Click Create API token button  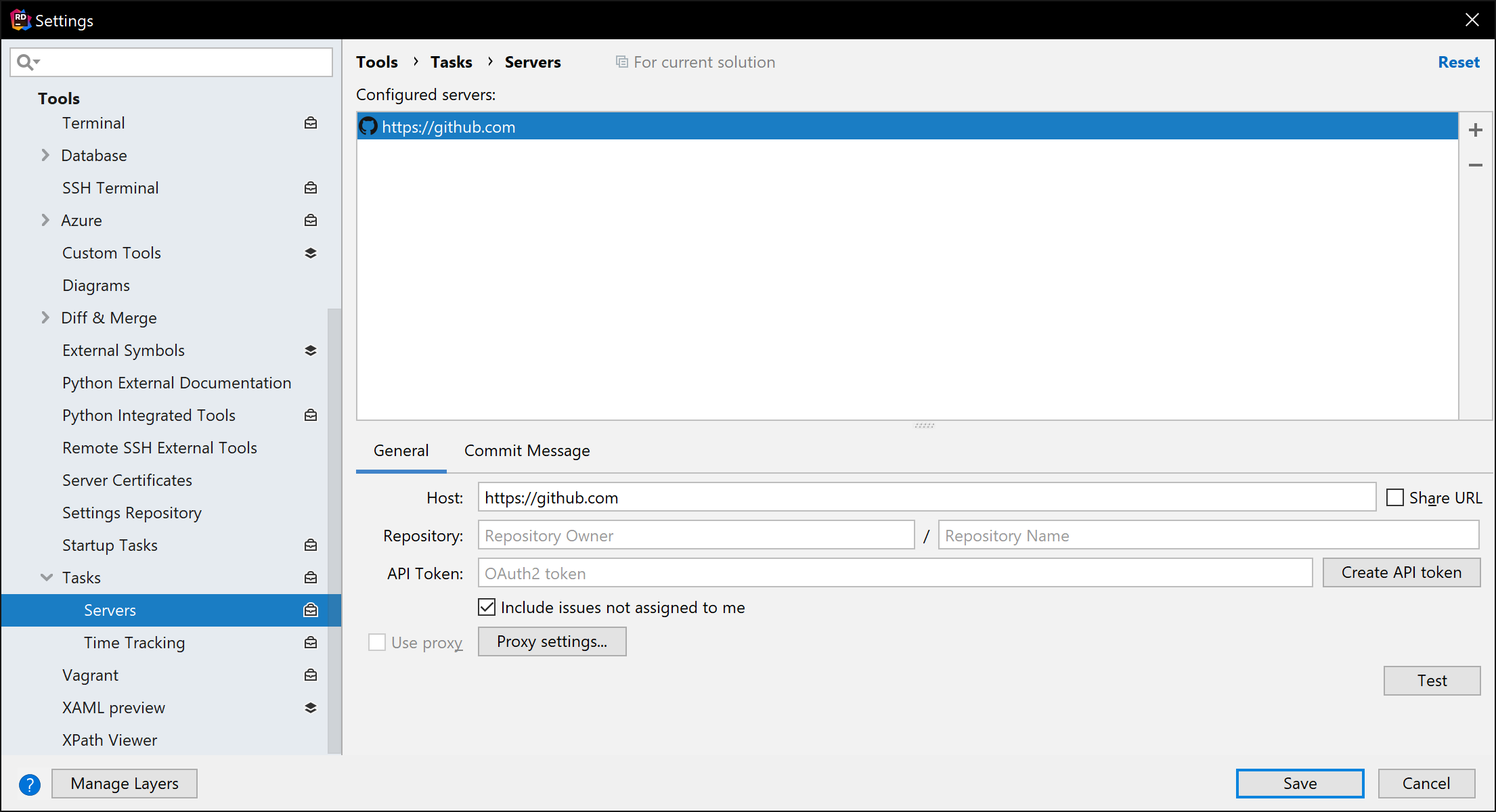(1401, 573)
